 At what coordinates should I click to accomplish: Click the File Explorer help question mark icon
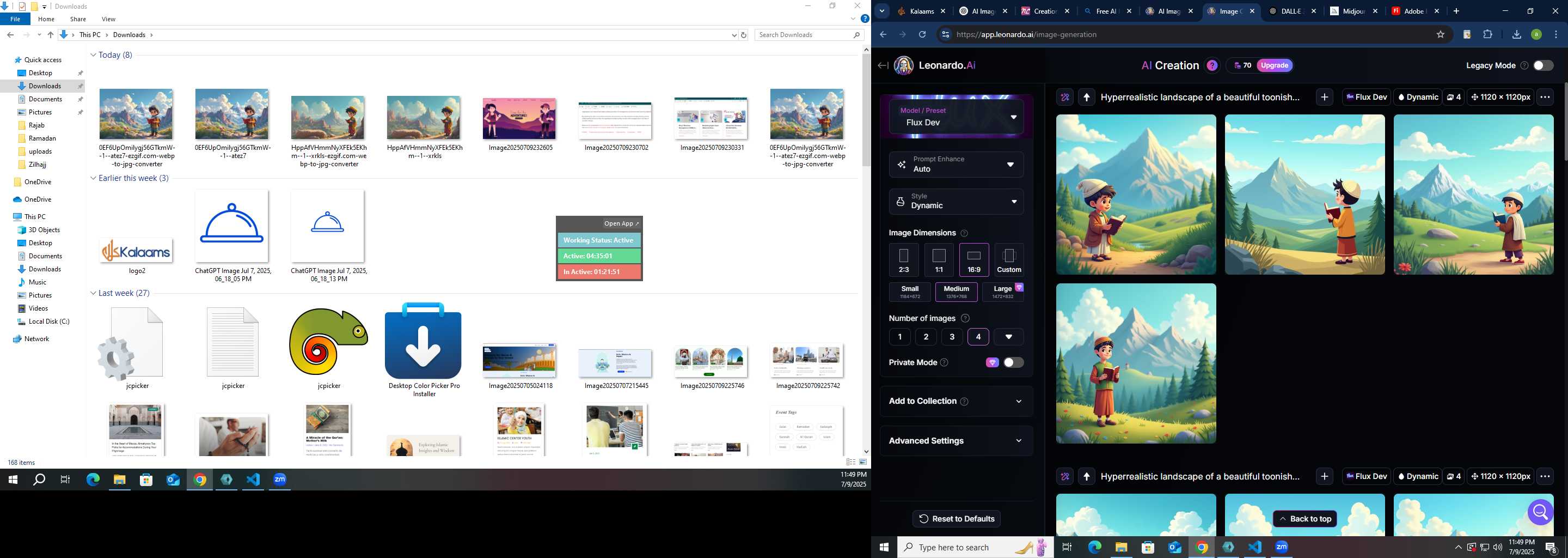865,19
